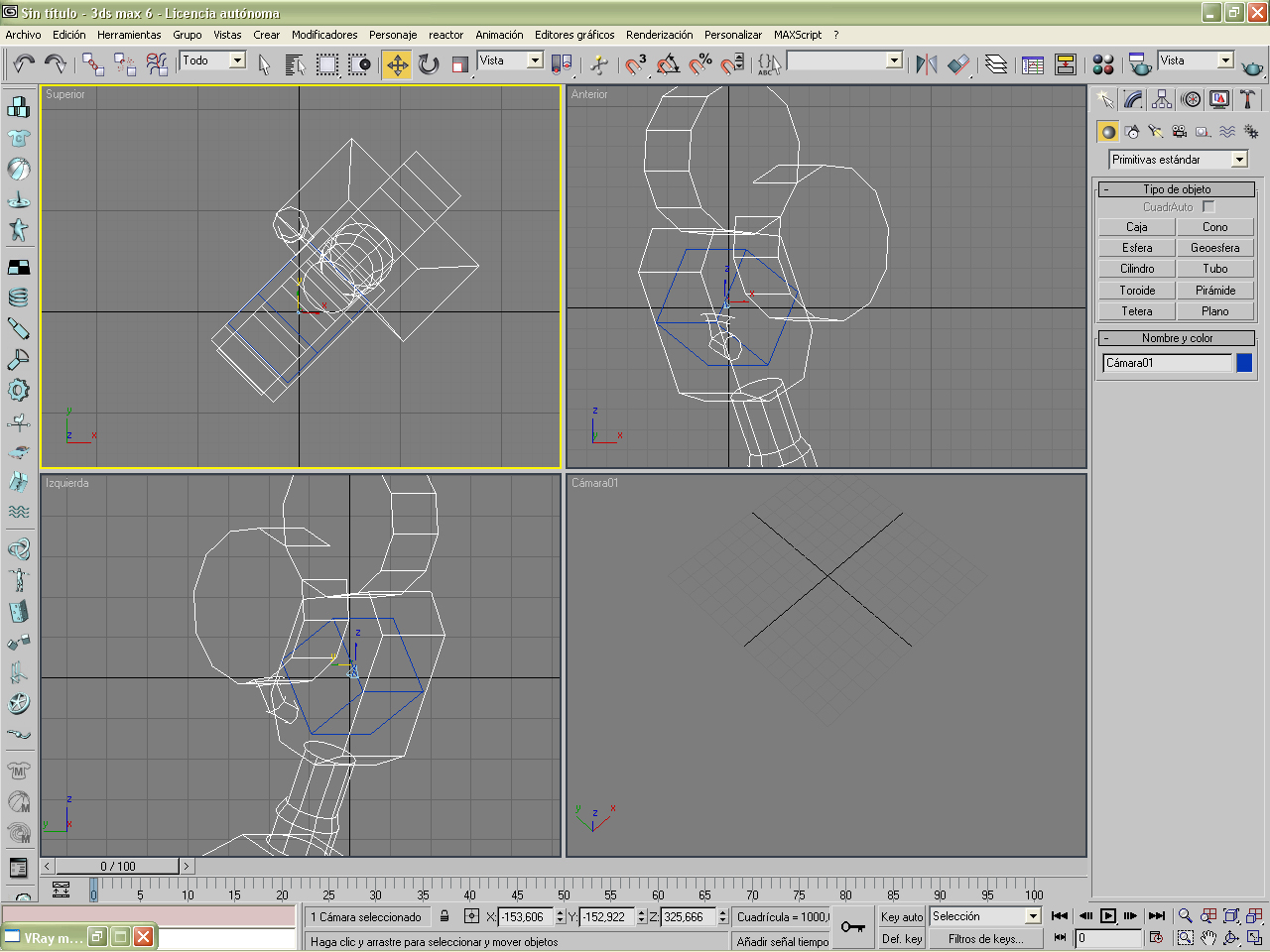Click the Pirámide primitive button
Viewport: 1270px width, 952px height.
pyautogui.click(x=1215, y=291)
